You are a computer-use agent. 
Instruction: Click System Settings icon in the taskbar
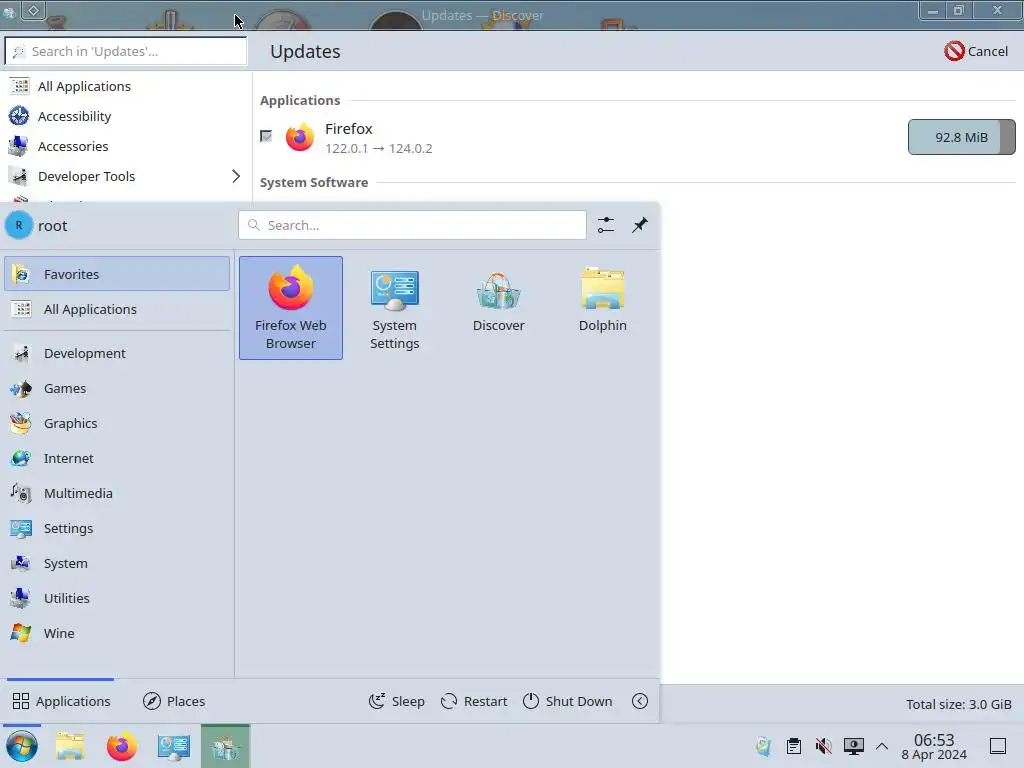[x=173, y=746]
